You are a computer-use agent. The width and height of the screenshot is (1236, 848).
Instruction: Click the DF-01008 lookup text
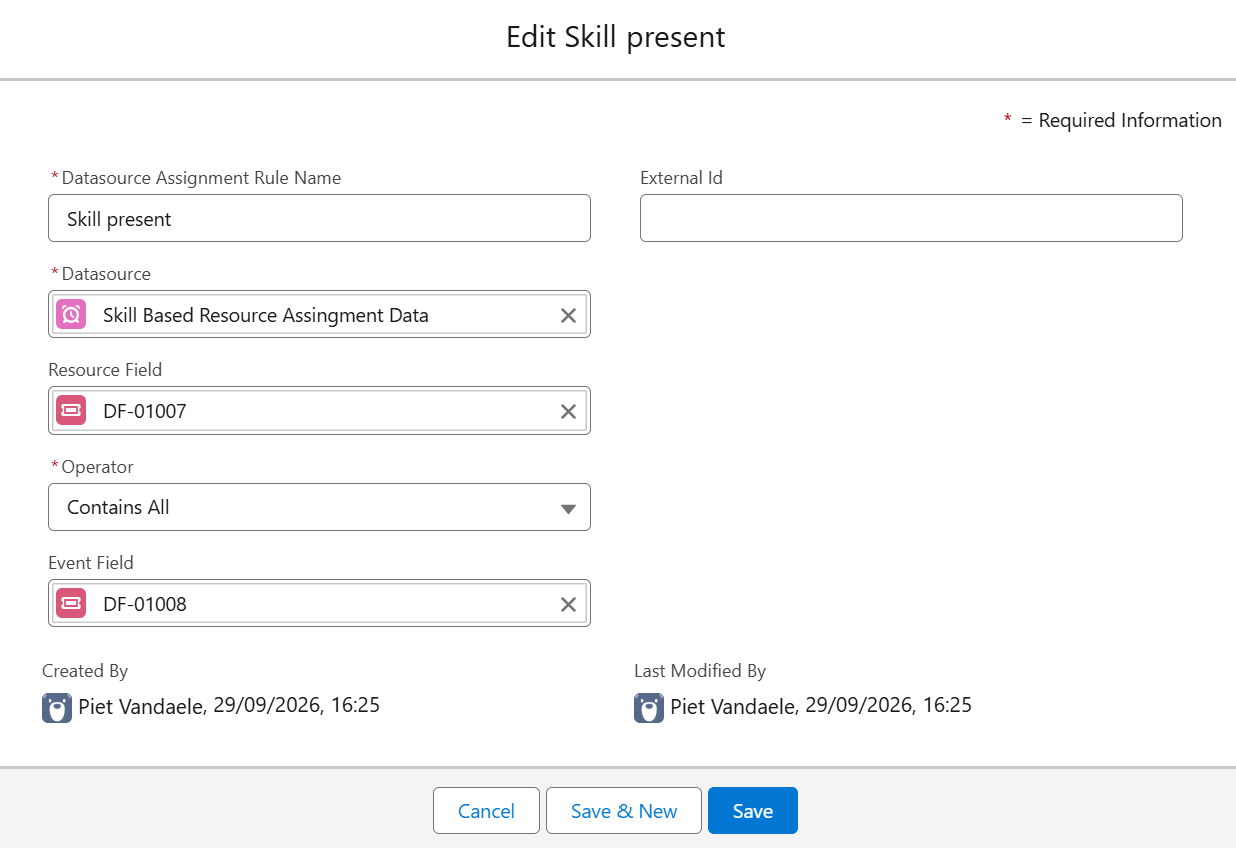click(145, 604)
